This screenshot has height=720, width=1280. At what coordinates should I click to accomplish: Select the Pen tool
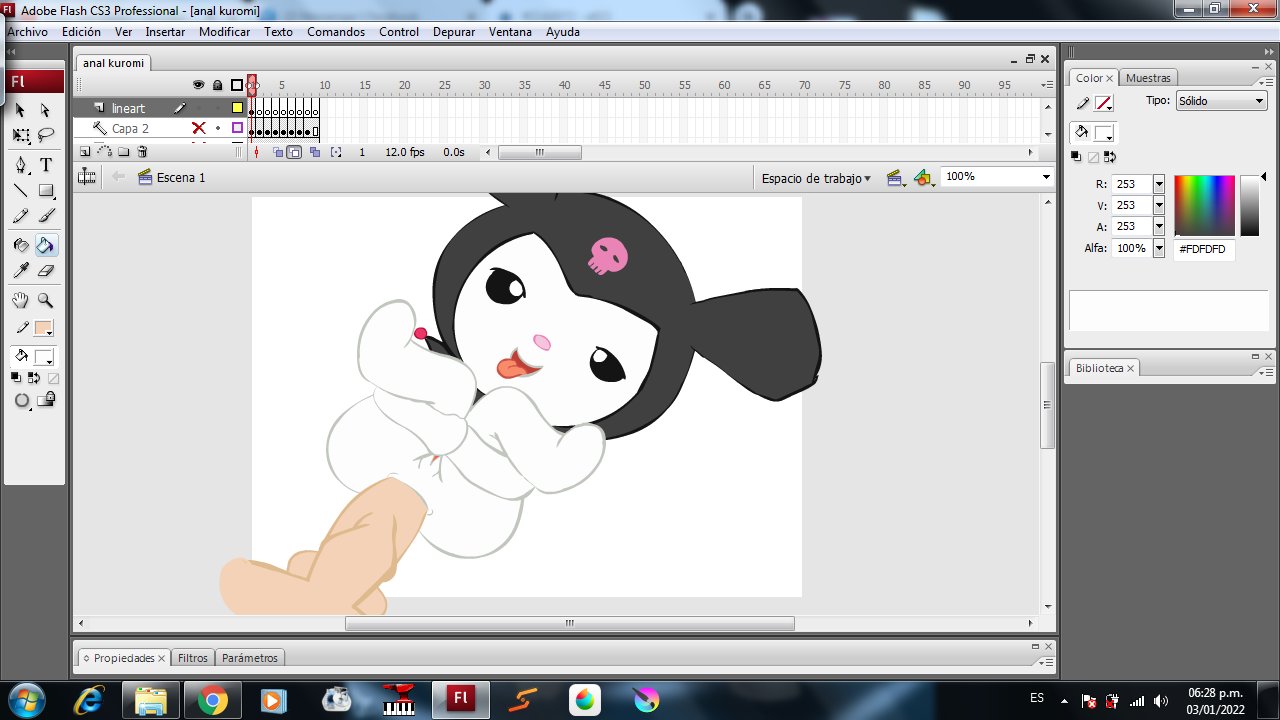(x=21, y=165)
